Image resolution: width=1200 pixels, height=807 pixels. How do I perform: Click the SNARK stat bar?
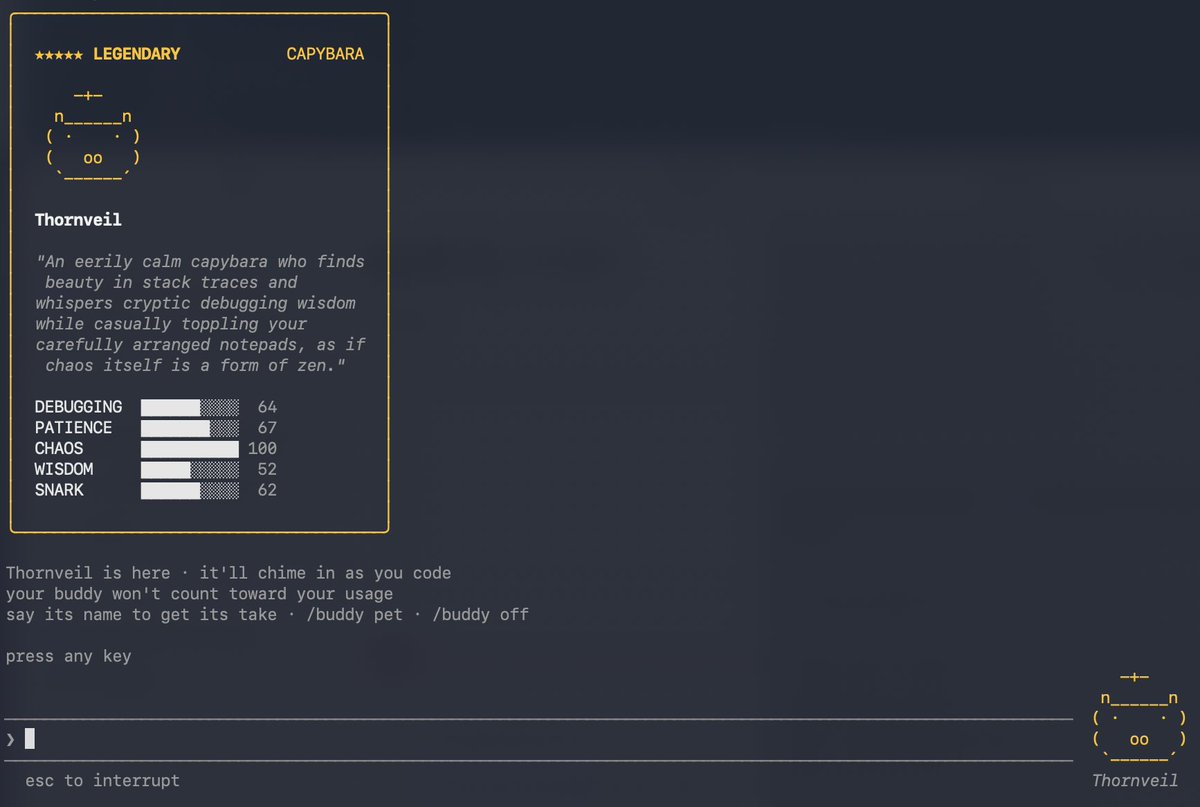(x=190, y=490)
